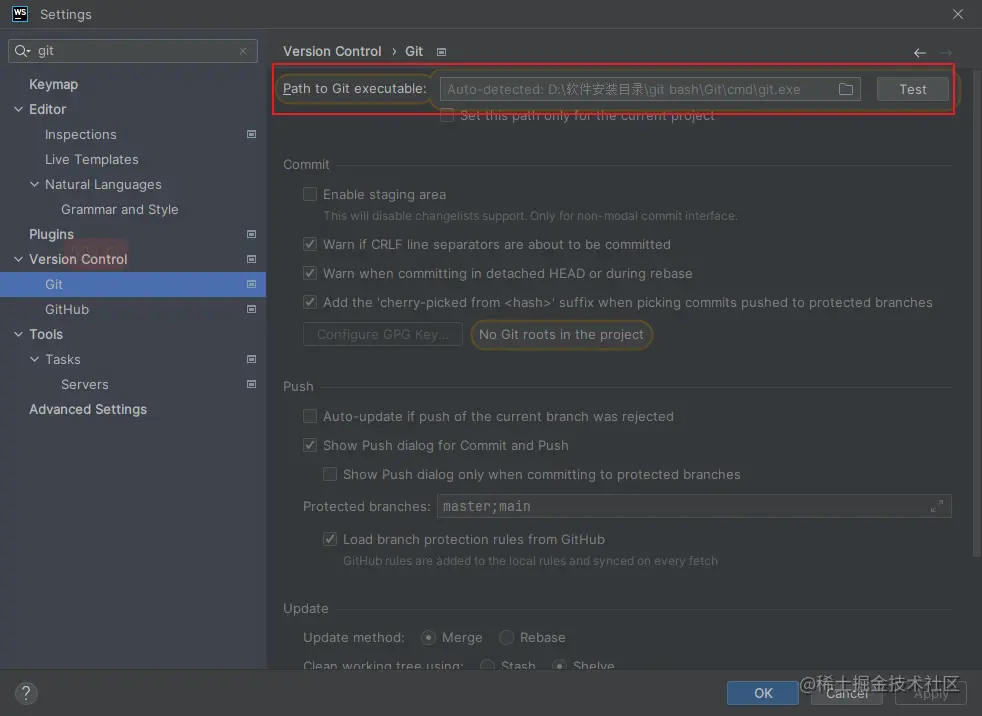
Task: Select GitHub under Version Control
Action: click(x=67, y=309)
